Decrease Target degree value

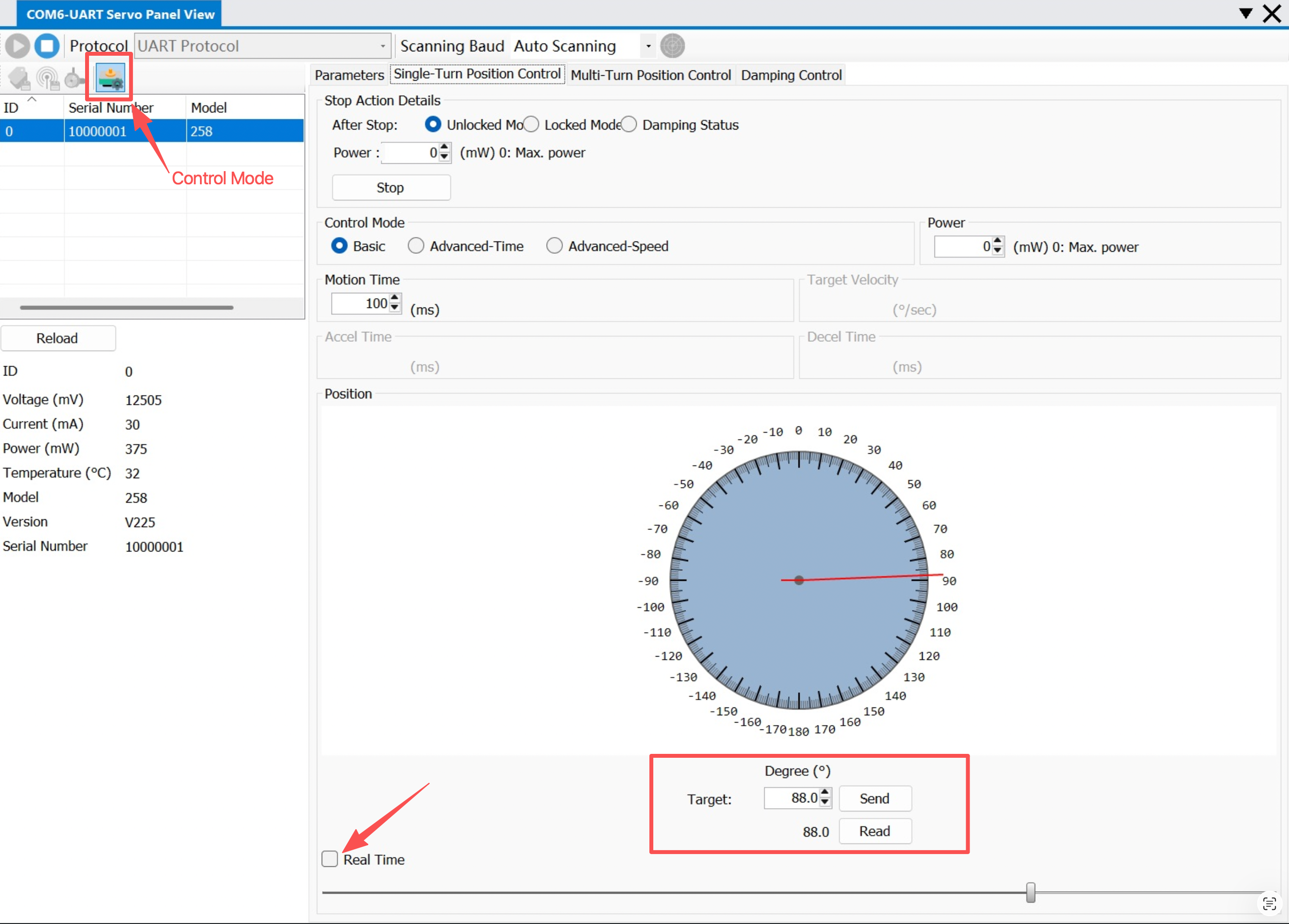[x=825, y=802]
